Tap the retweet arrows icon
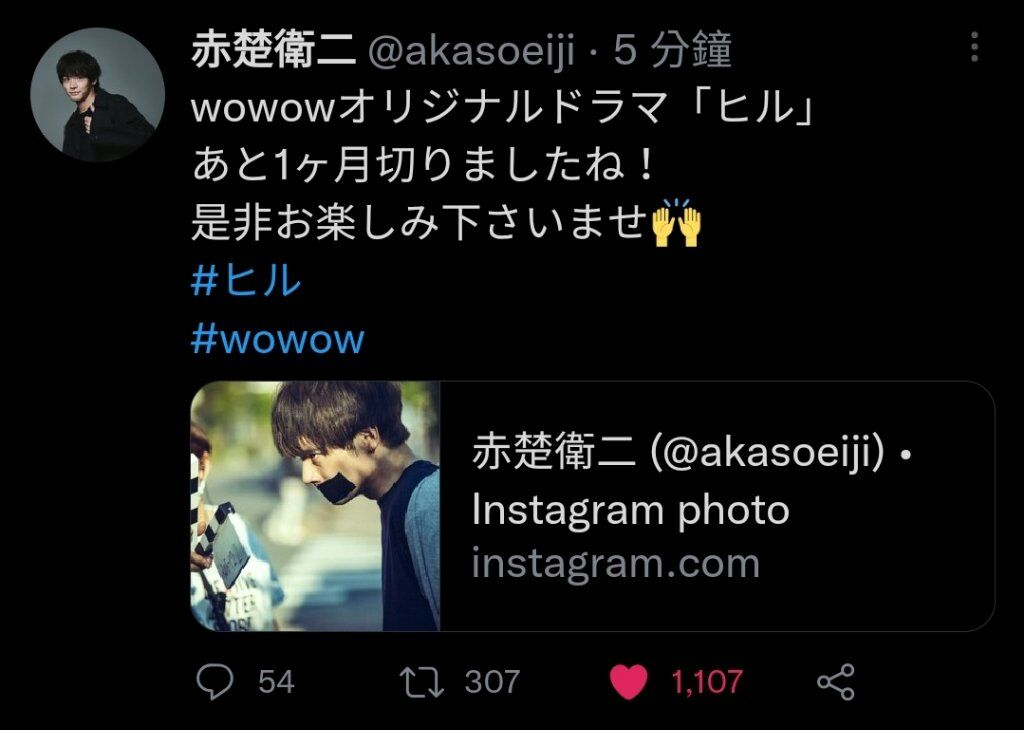 (422, 682)
